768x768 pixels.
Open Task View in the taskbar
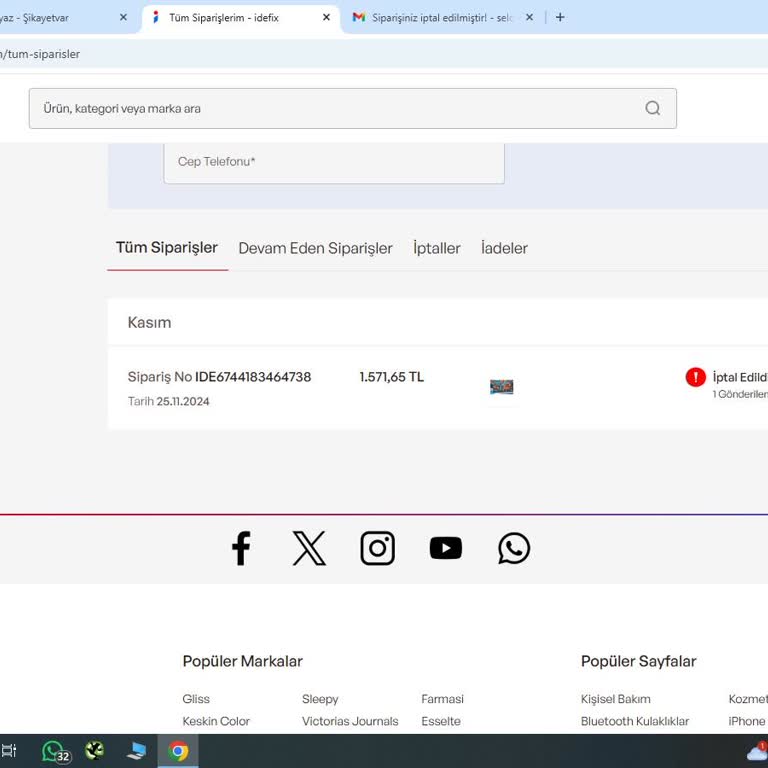(9, 751)
